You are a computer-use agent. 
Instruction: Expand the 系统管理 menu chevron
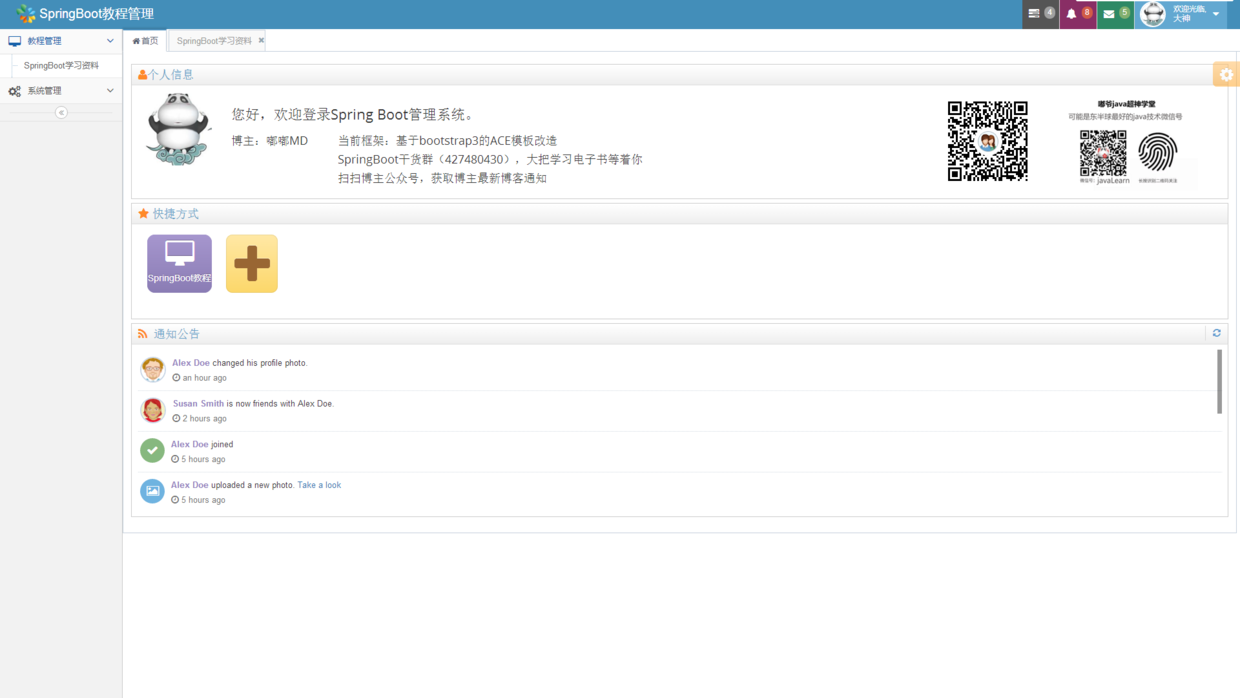[110, 91]
